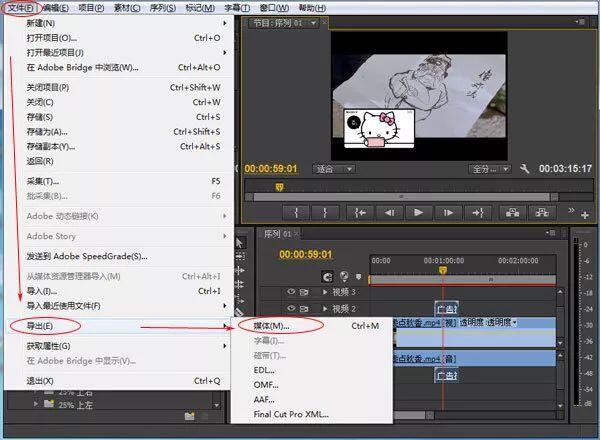The width and height of the screenshot is (601, 440).
Task: Open the 适合 zoom level dropdown
Action: [334, 169]
